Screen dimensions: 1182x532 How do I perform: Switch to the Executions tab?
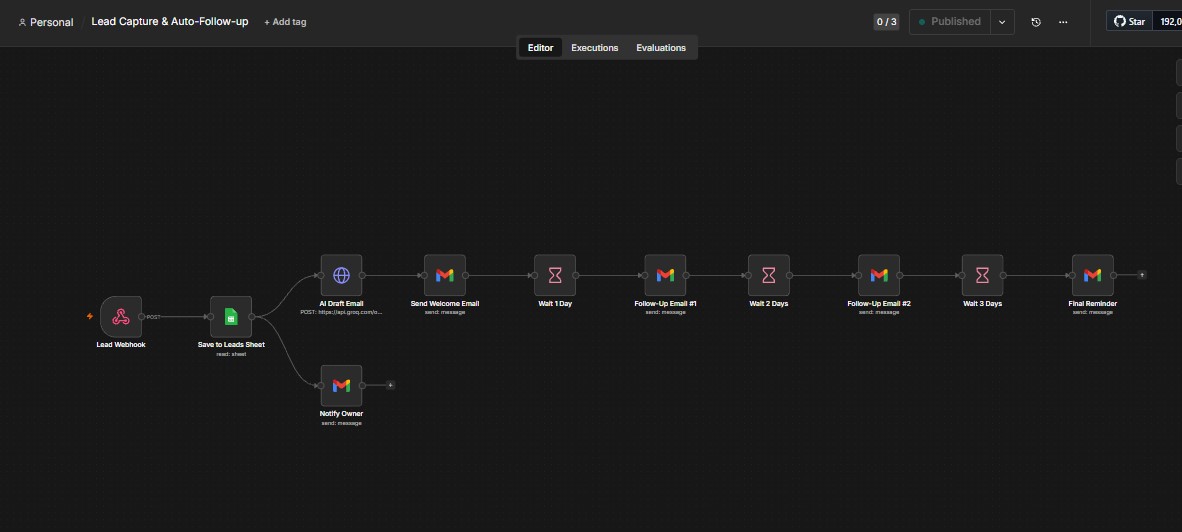595,47
